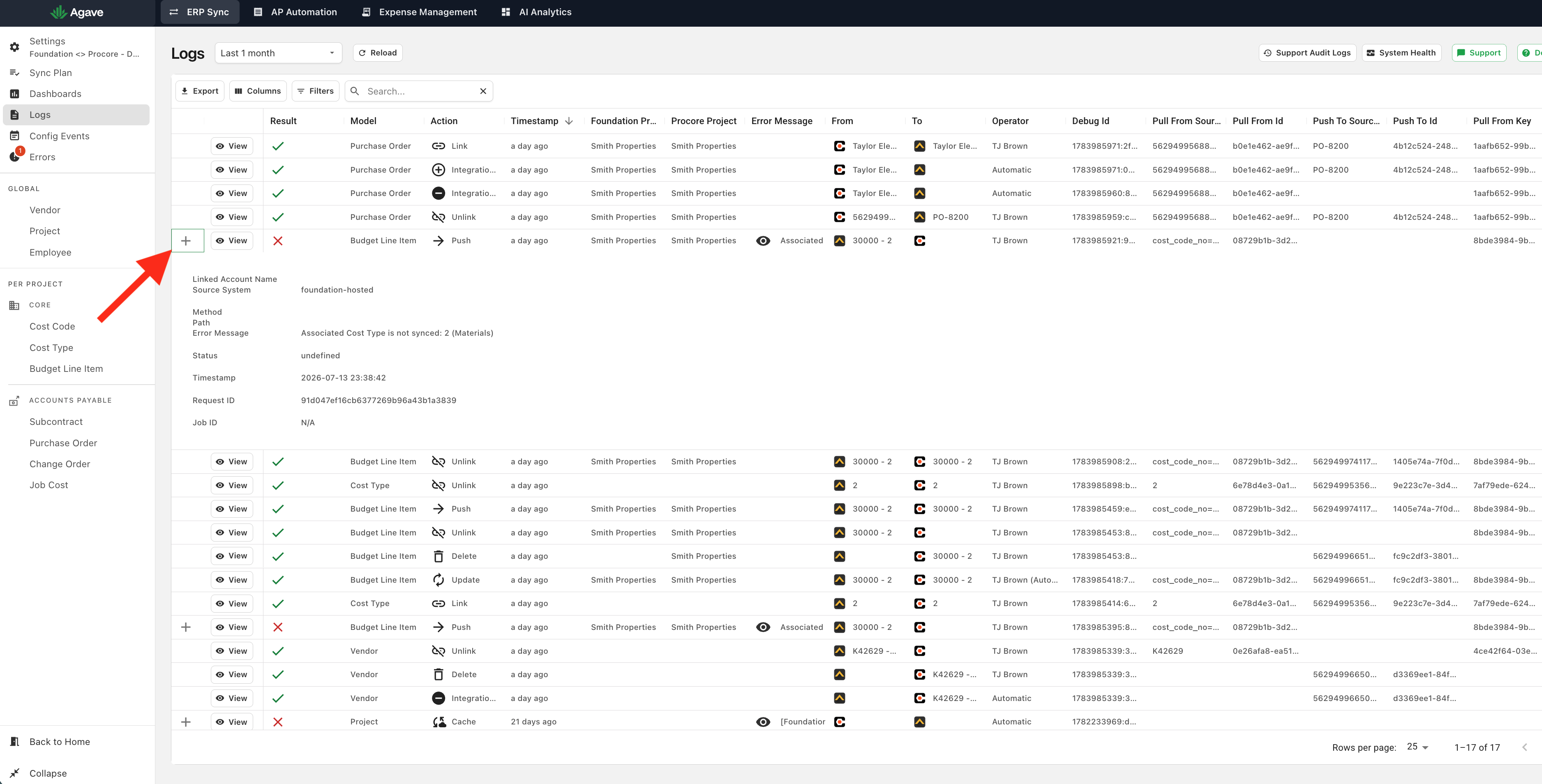The height and width of the screenshot is (784, 1542).
Task: Expand the Project Cache failed row
Action: pyautogui.click(x=186, y=722)
